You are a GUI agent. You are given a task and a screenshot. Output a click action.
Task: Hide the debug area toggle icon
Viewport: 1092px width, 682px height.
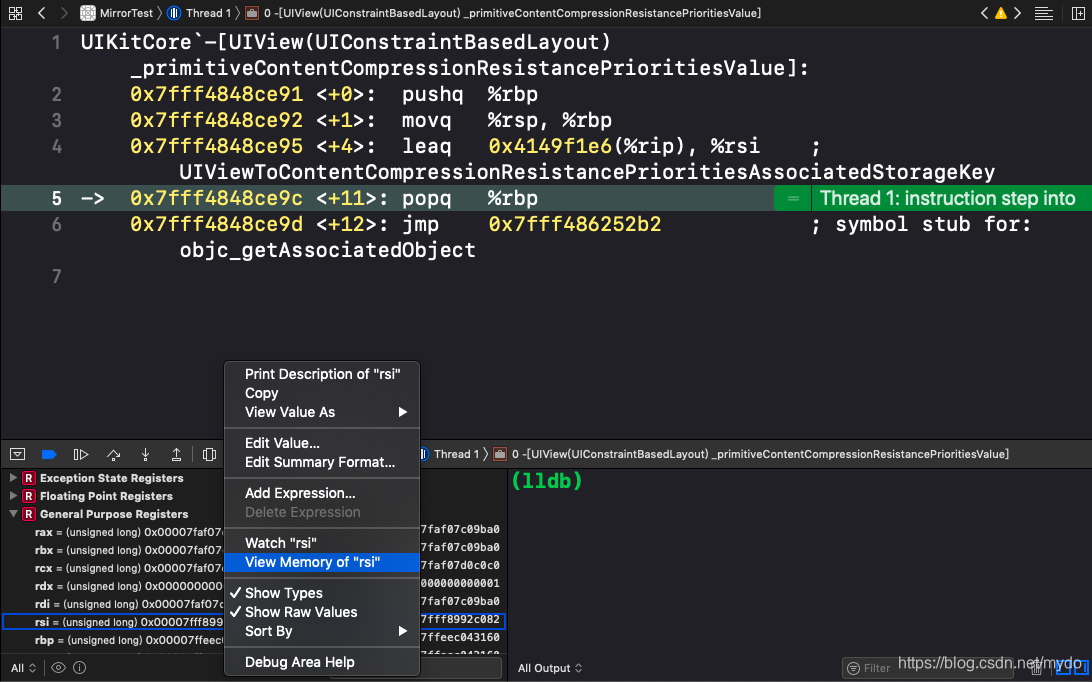(17, 454)
